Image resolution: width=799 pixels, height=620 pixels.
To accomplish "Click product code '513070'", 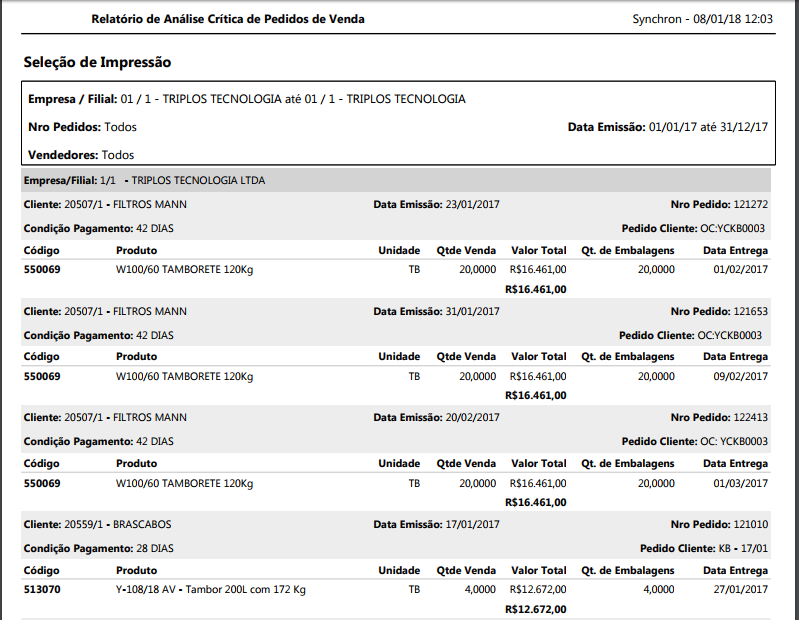I will point(42,589).
